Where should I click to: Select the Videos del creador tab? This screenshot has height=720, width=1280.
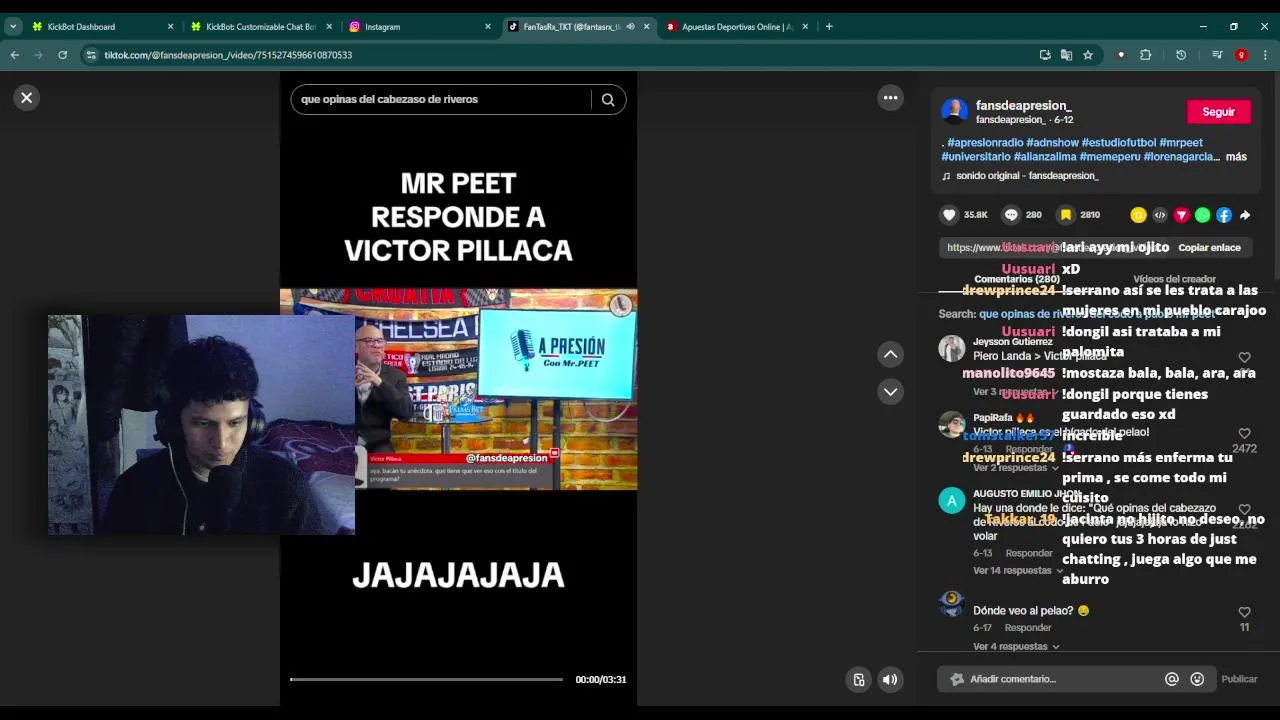[1174, 279]
